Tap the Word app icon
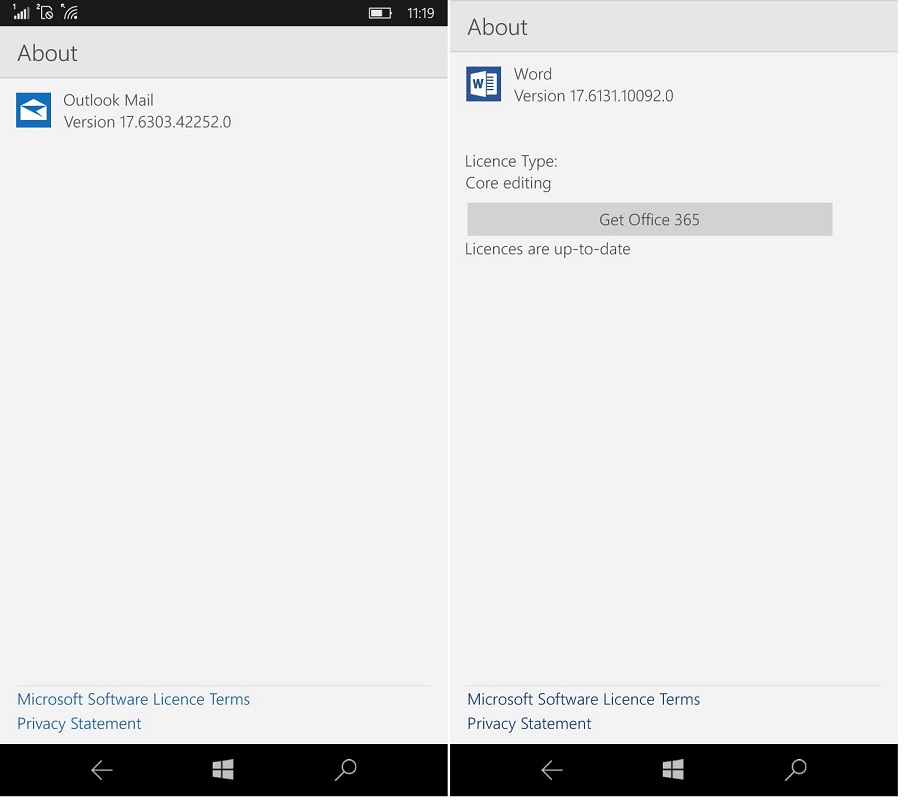 (x=483, y=84)
